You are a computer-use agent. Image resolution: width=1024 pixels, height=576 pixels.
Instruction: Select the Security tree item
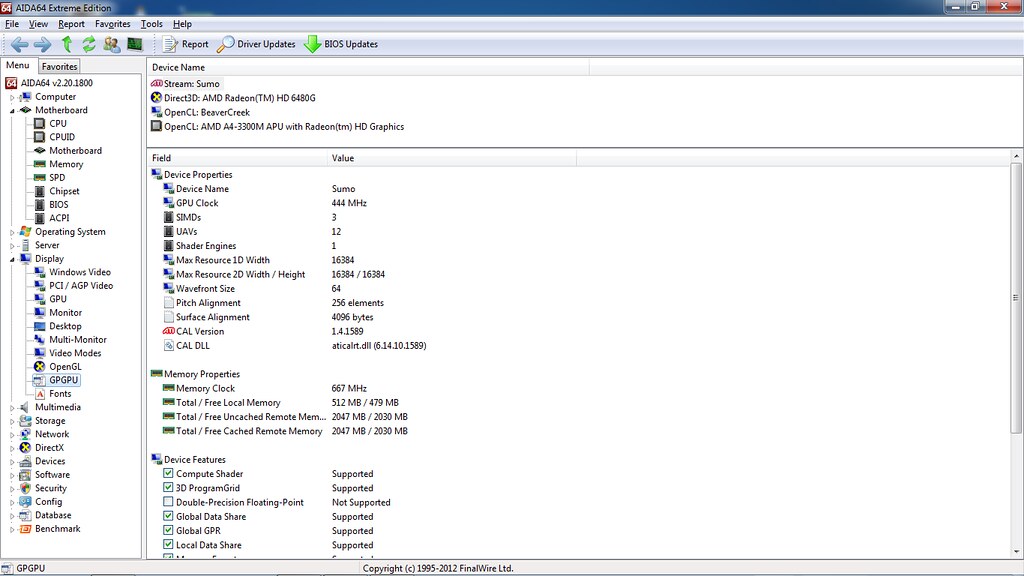click(51, 488)
